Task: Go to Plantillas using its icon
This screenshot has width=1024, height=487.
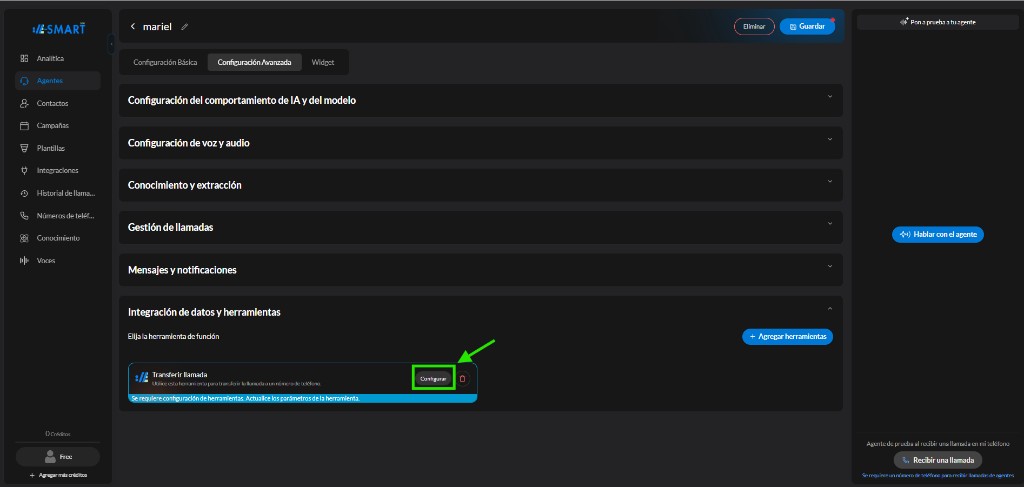Action: [x=24, y=148]
